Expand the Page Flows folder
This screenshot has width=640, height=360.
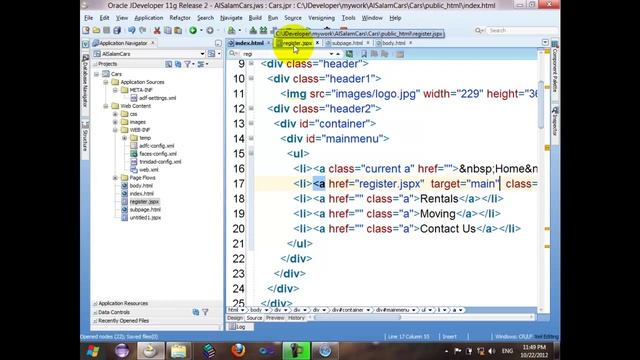pyautogui.click(x=115, y=178)
